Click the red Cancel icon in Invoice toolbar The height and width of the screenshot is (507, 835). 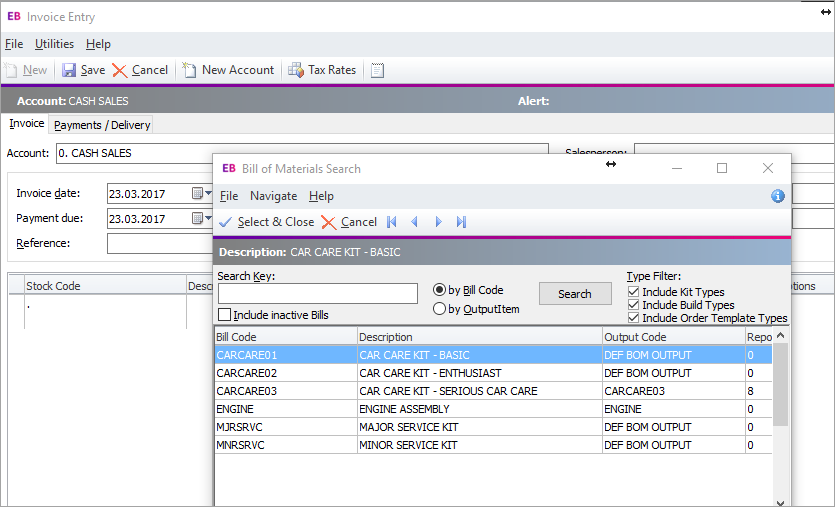pos(120,70)
